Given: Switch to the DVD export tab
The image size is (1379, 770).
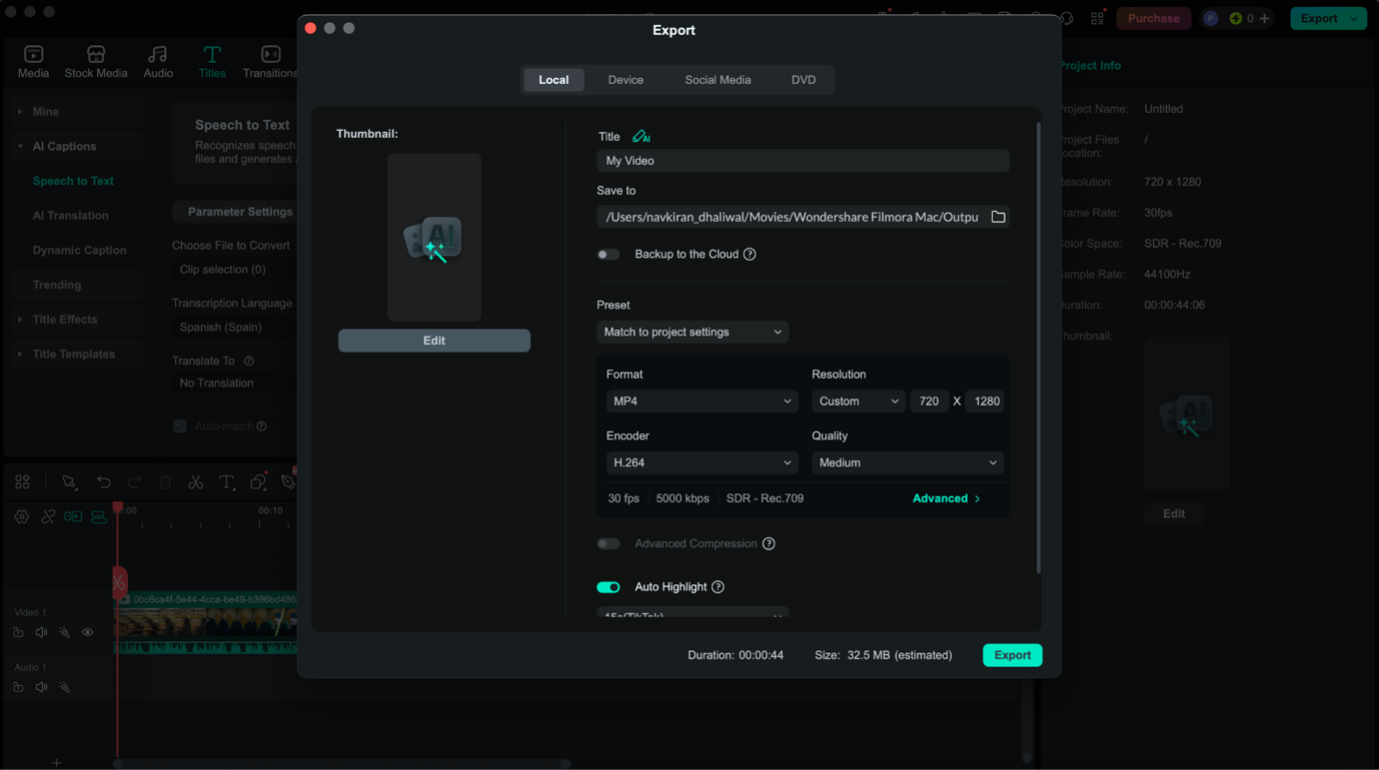Looking at the screenshot, I should (802, 79).
